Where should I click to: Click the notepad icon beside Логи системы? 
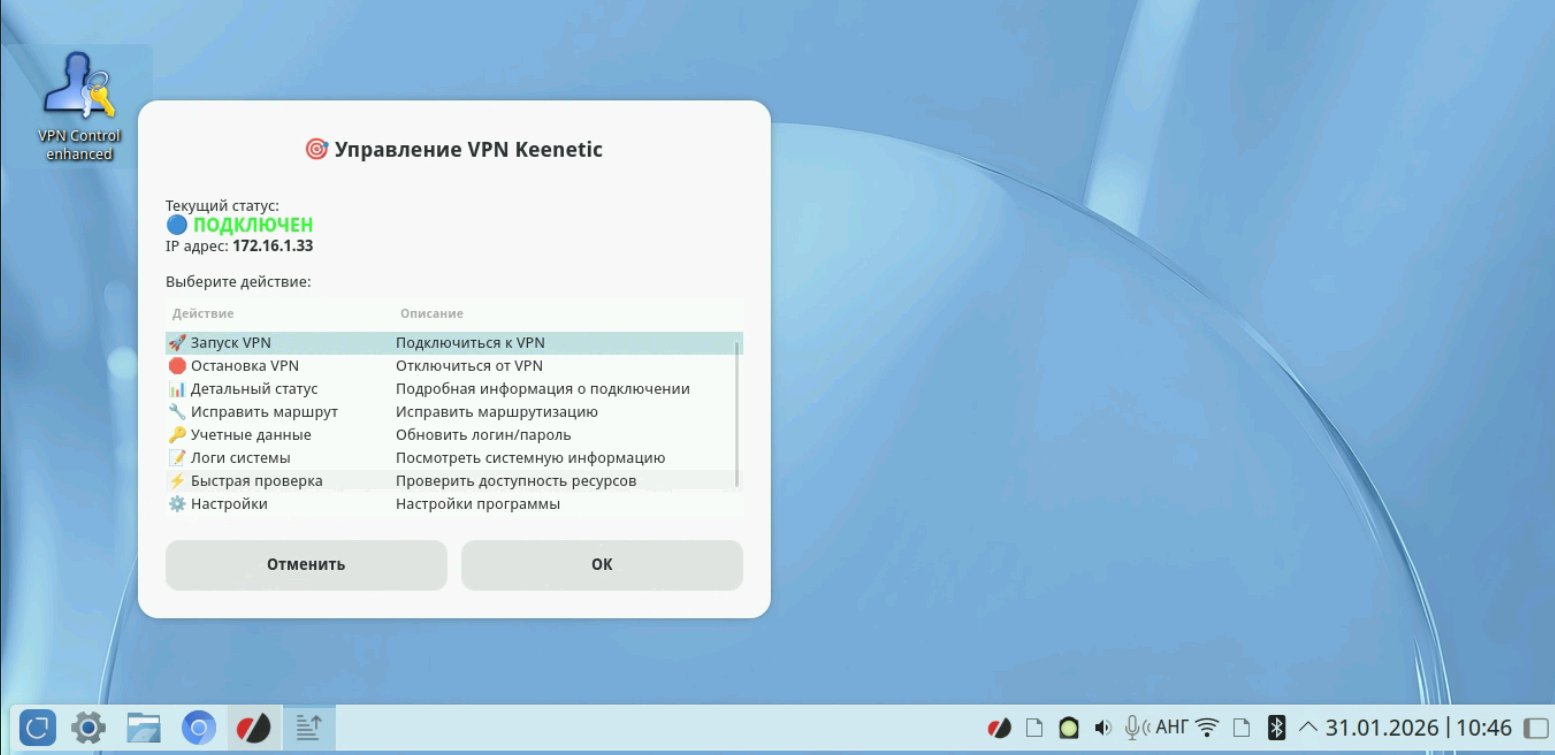177,458
